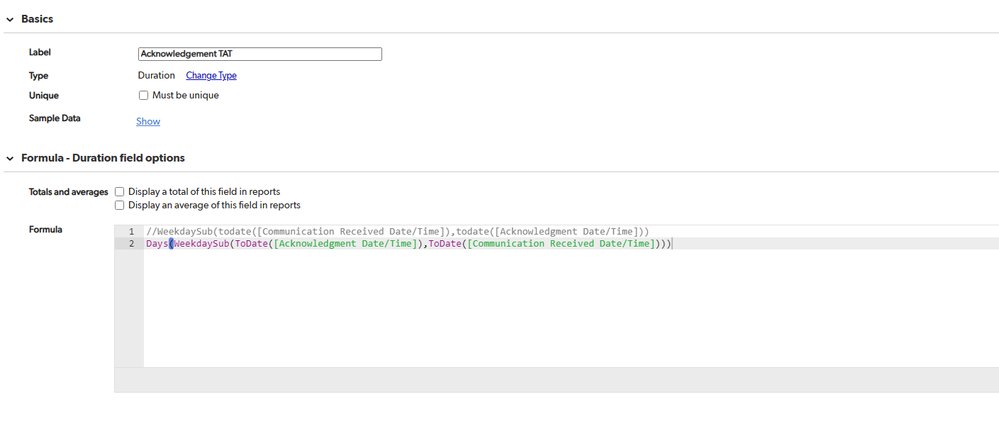
Task: Click the Label field containing Acknowledgement TAT
Action: click(x=259, y=54)
